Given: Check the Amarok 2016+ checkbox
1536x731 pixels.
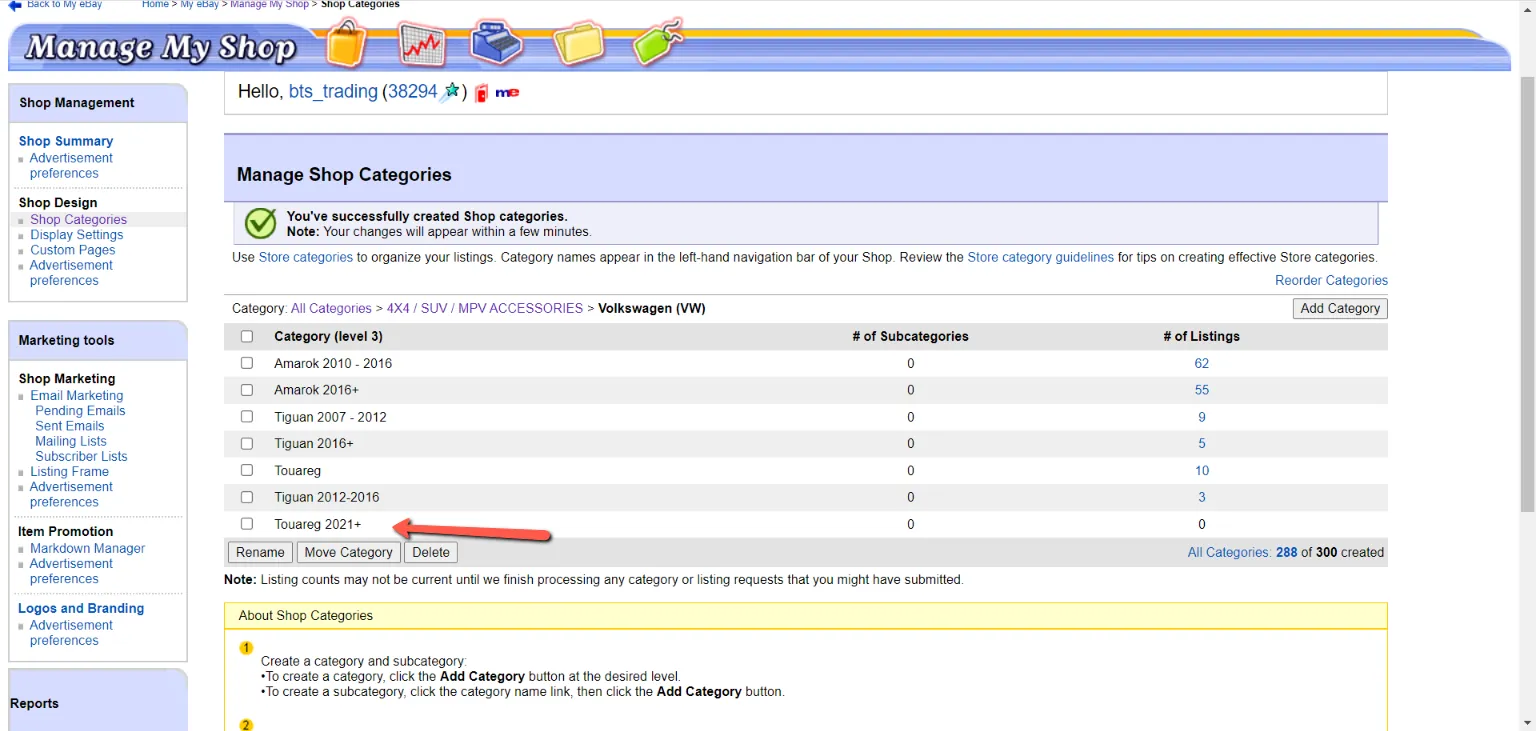Looking at the screenshot, I should click(x=247, y=390).
